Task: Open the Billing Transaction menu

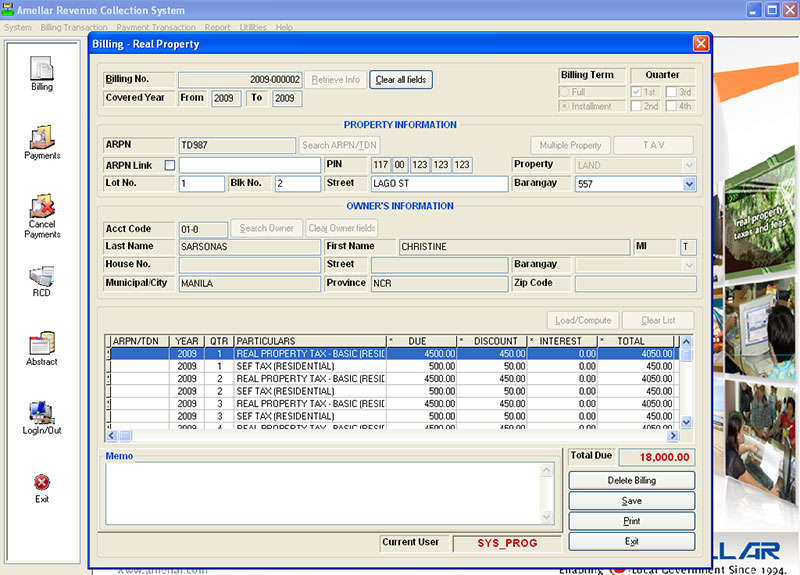Action: 74,27
